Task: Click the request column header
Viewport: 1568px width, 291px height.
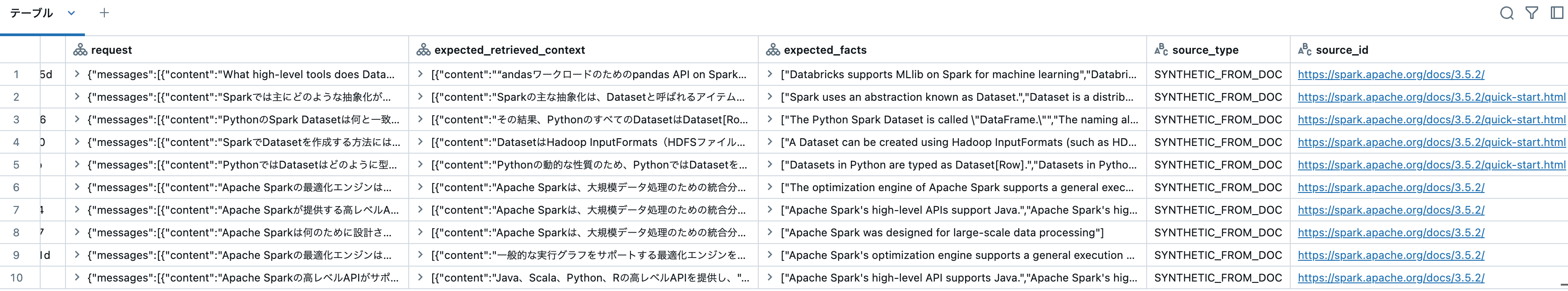Action: point(237,50)
